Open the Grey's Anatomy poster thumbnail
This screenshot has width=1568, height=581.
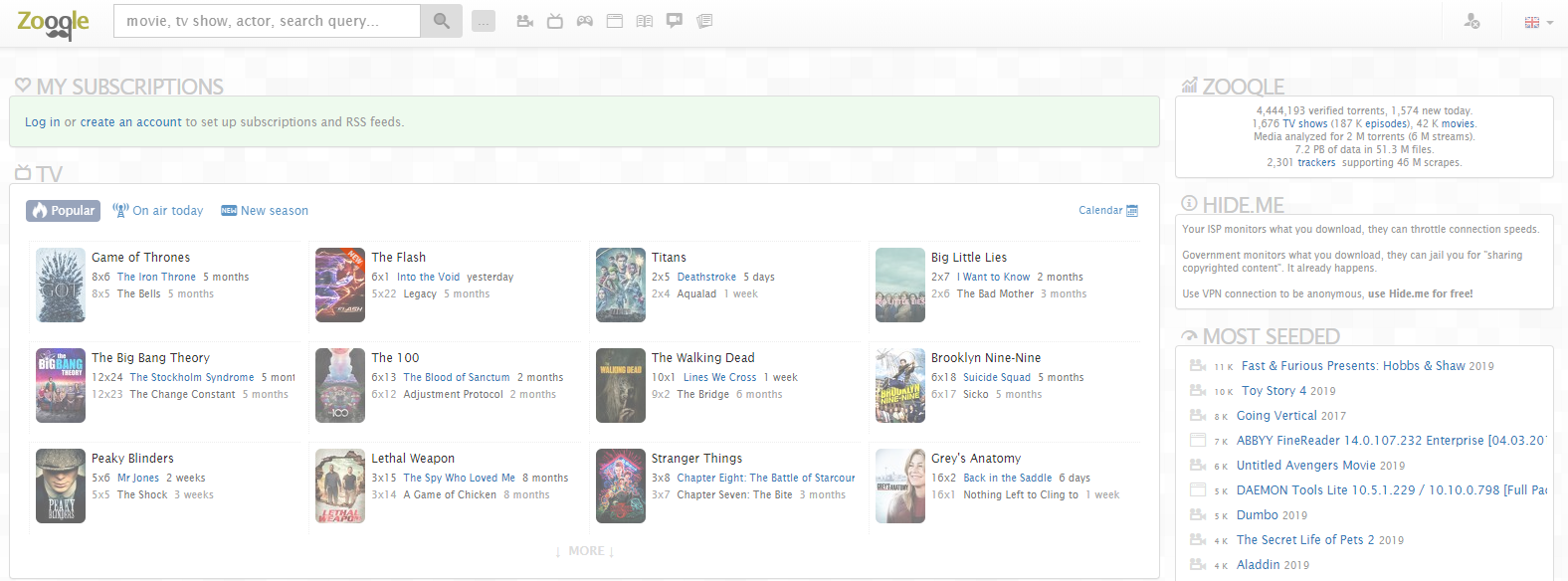click(900, 486)
